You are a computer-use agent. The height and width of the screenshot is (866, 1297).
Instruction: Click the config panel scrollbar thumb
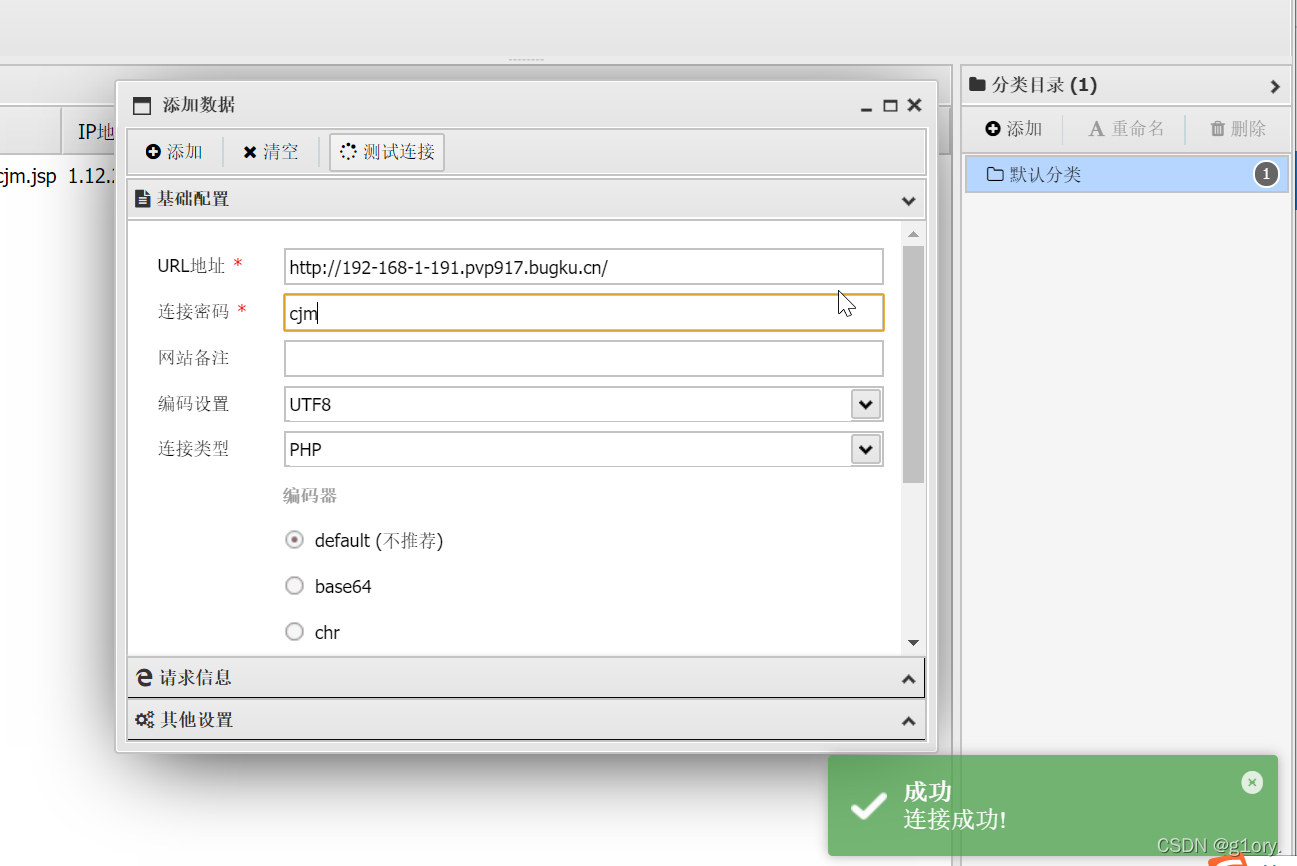pos(913,365)
